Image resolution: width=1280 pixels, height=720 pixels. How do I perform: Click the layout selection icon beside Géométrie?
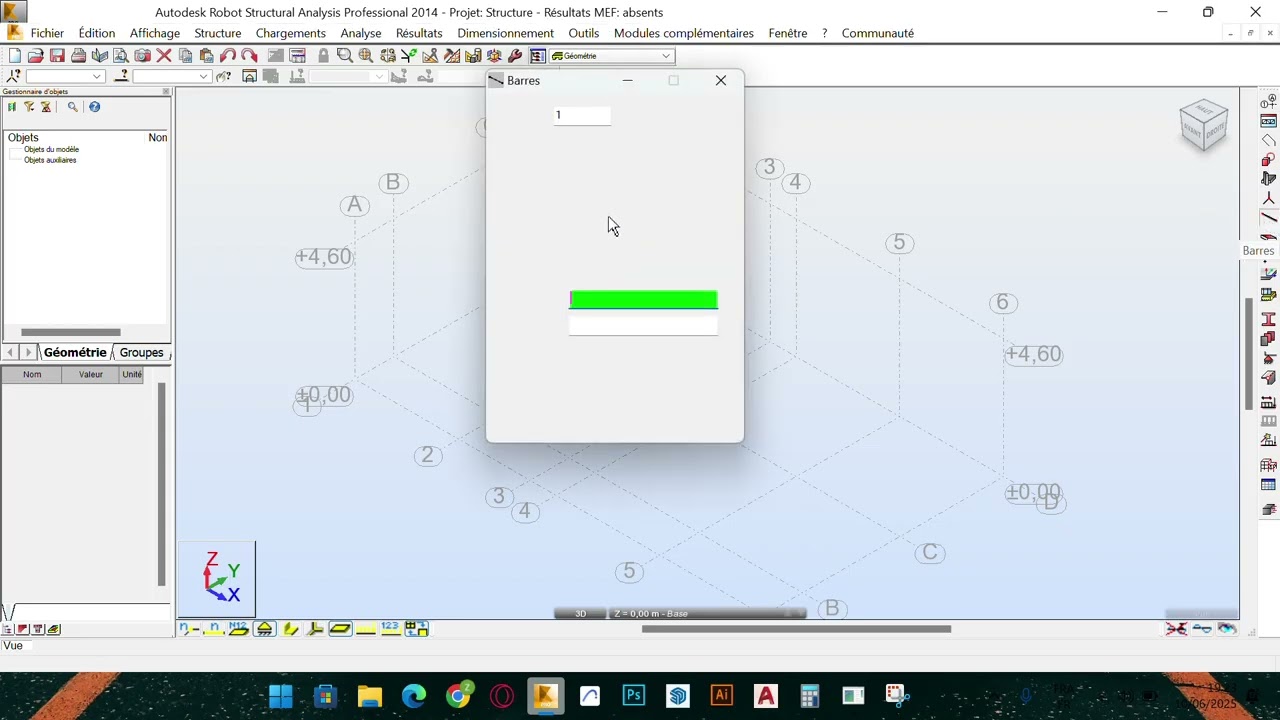click(x=537, y=56)
